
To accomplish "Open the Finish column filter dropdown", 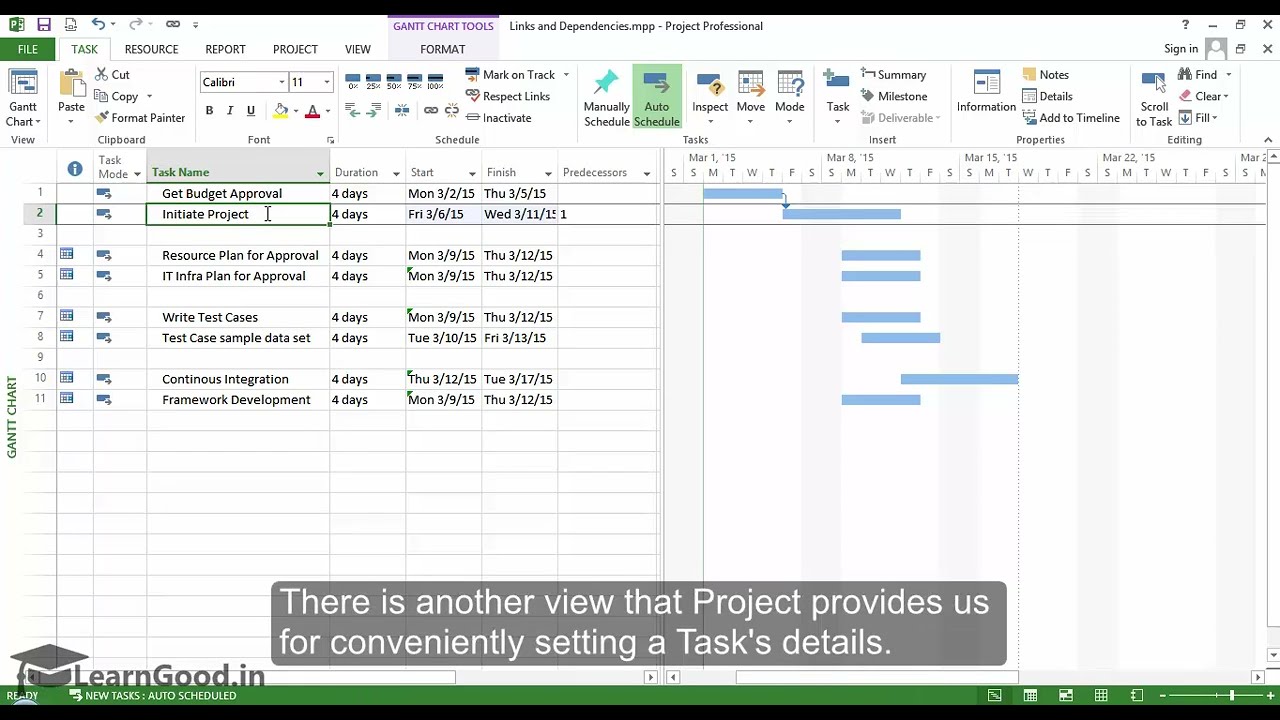I will [548, 173].
